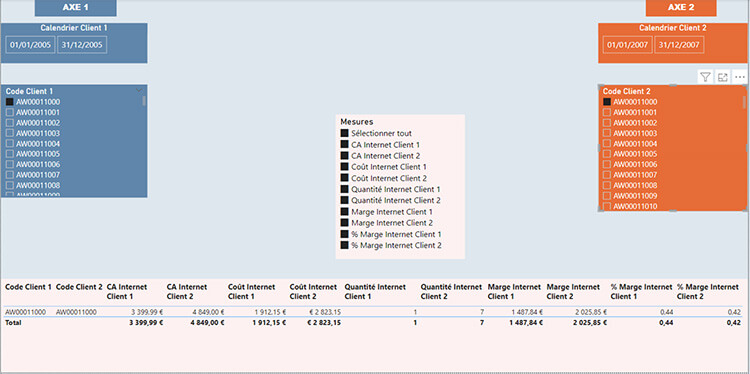Edit start date 01/01/2005 in Calendrier Client 1
The width and height of the screenshot is (750, 374).
tap(30, 45)
